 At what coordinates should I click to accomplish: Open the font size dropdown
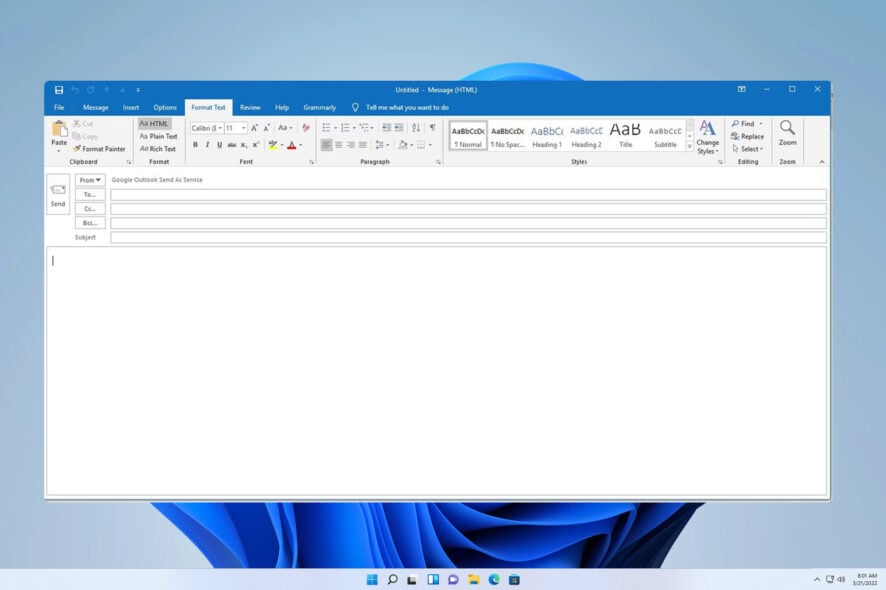pos(243,127)
